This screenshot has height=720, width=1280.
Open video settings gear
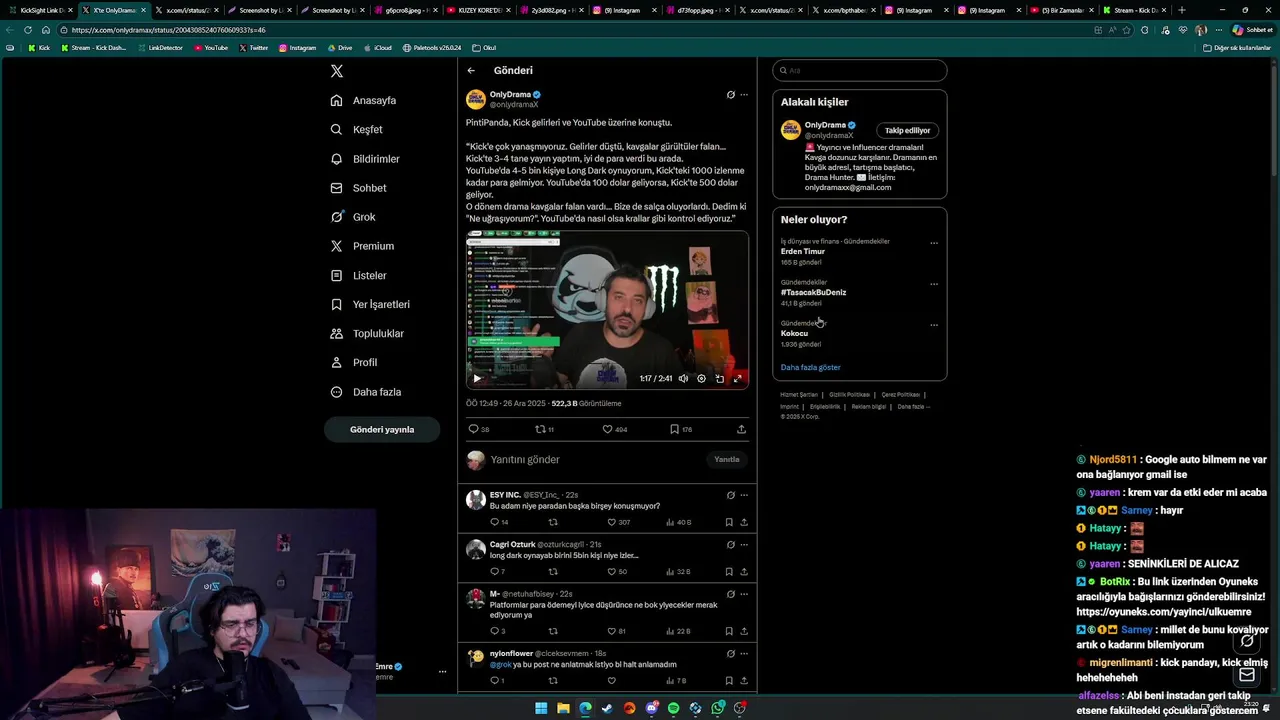coord(701,378)
